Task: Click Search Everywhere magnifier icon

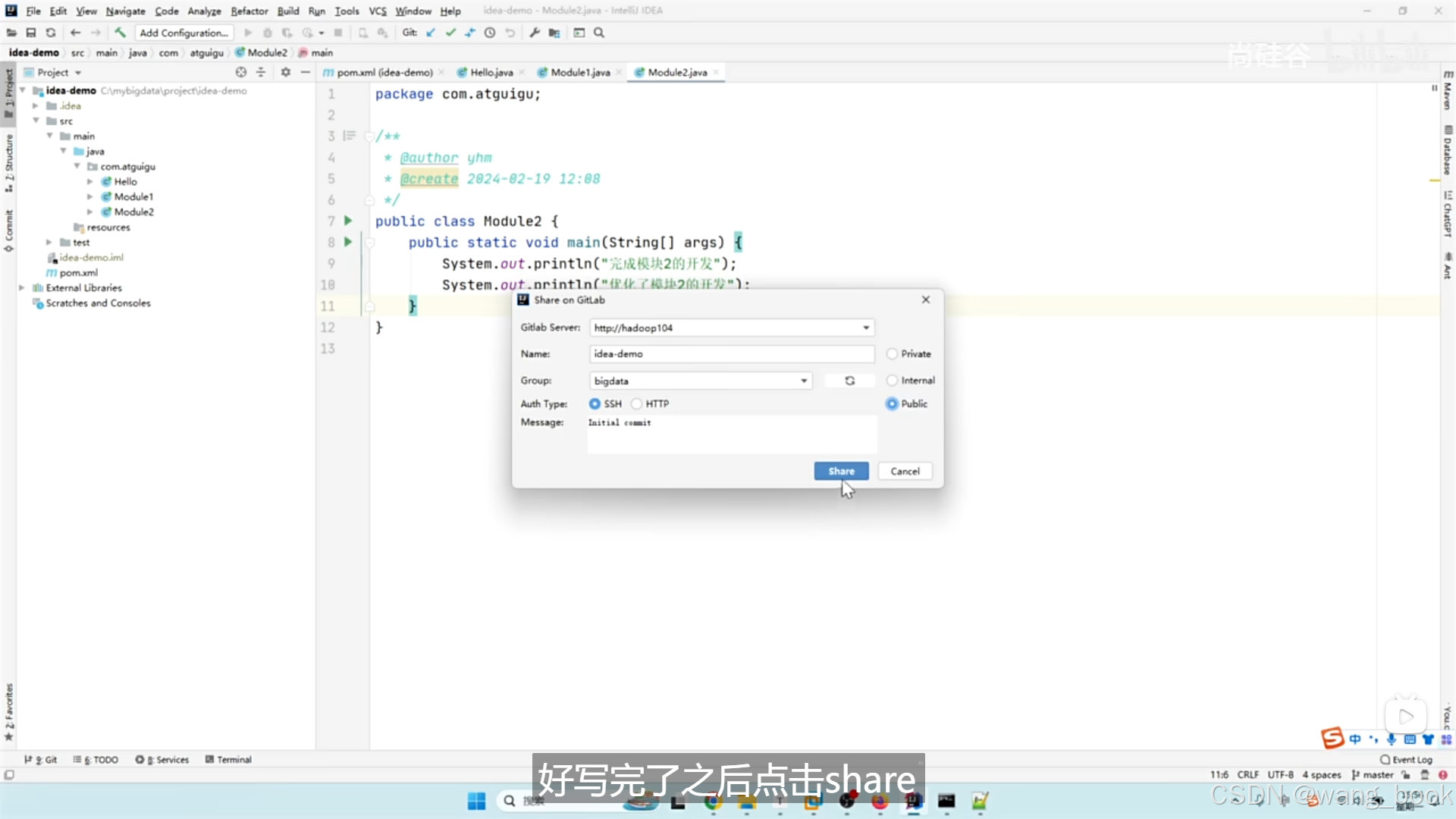Action: (x=599, y=33)
